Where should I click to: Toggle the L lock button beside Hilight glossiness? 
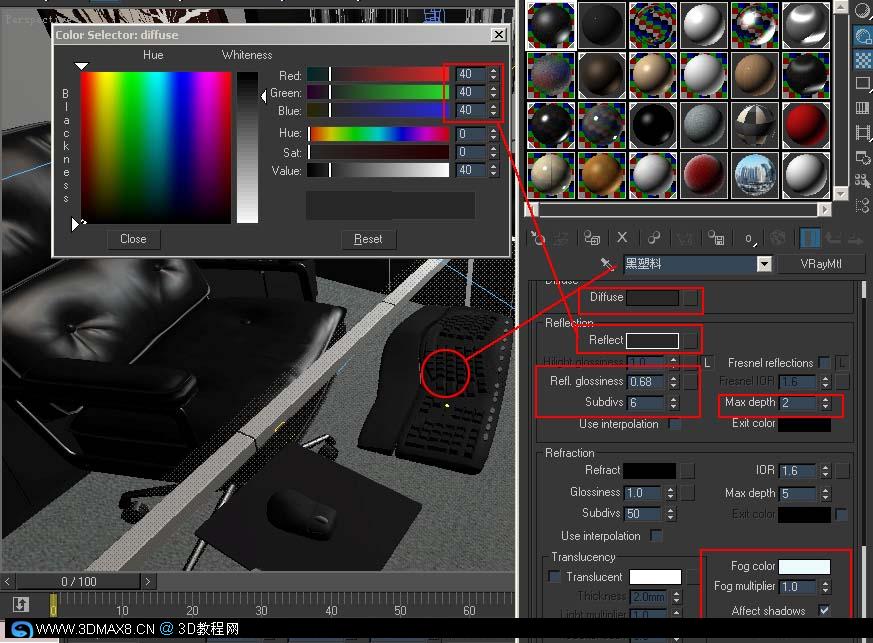tap(707, 363)
